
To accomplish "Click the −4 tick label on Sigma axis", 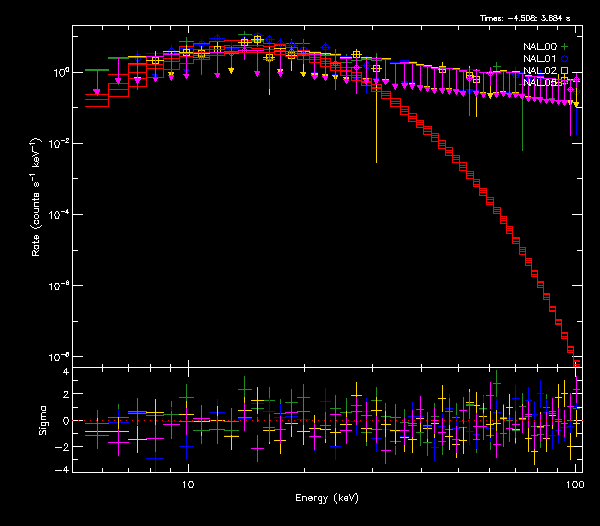I will coord(62,469).
